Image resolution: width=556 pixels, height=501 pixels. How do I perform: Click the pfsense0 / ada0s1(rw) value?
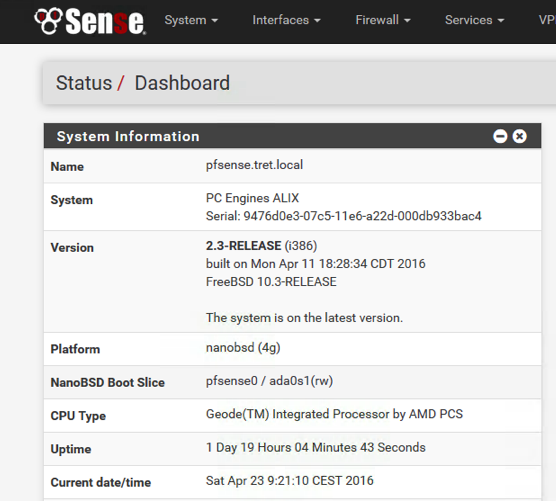269,381
